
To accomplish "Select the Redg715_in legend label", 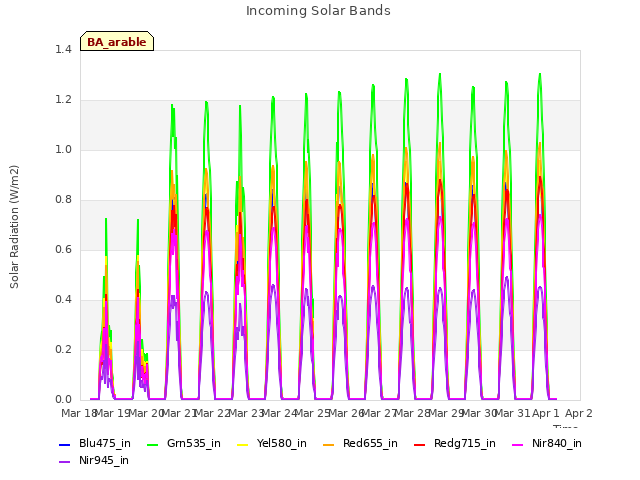I will pos(465,444).
